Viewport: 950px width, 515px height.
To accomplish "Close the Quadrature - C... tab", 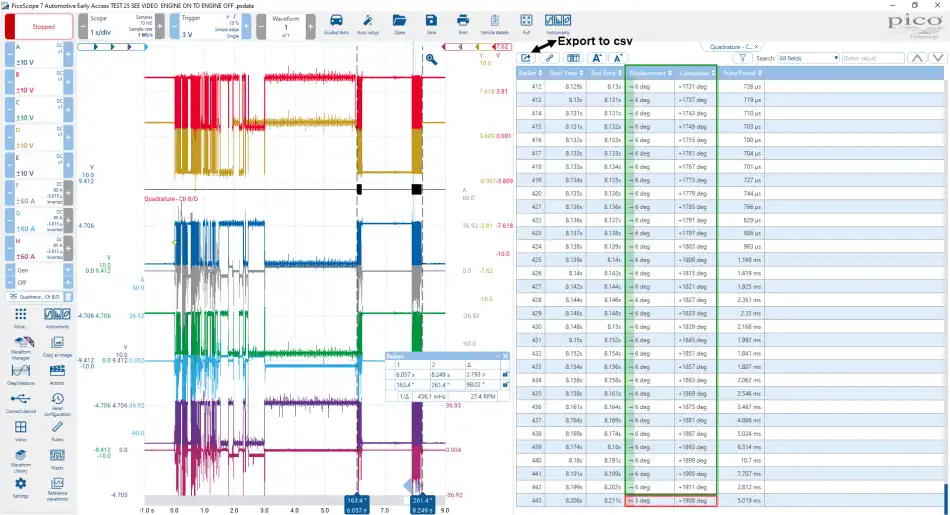I will [757, 47].
